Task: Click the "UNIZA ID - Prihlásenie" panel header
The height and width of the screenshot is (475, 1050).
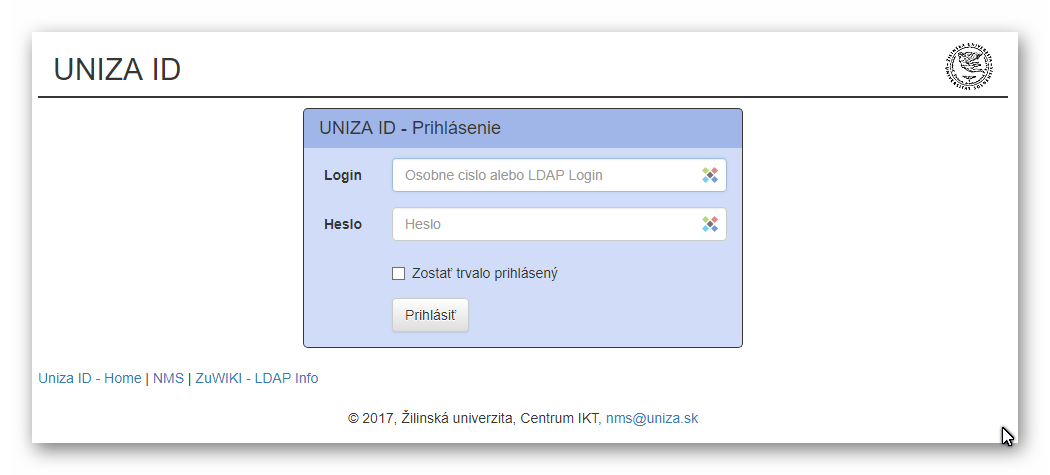Action: (409, 128)
